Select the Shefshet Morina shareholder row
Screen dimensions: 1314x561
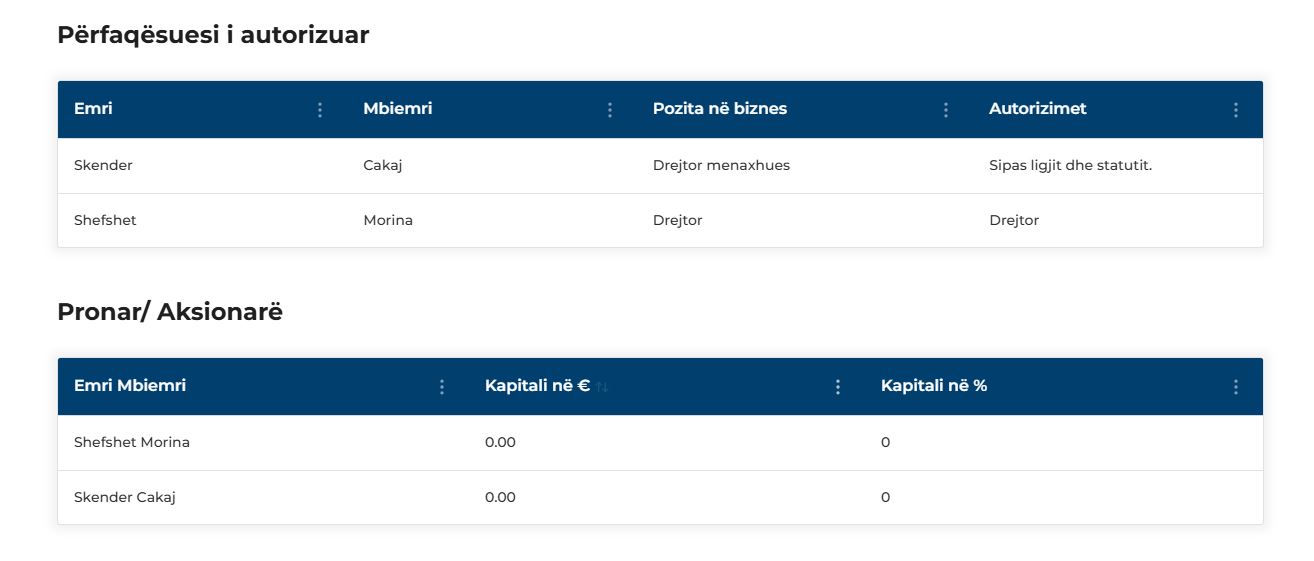tap(660, 442)
